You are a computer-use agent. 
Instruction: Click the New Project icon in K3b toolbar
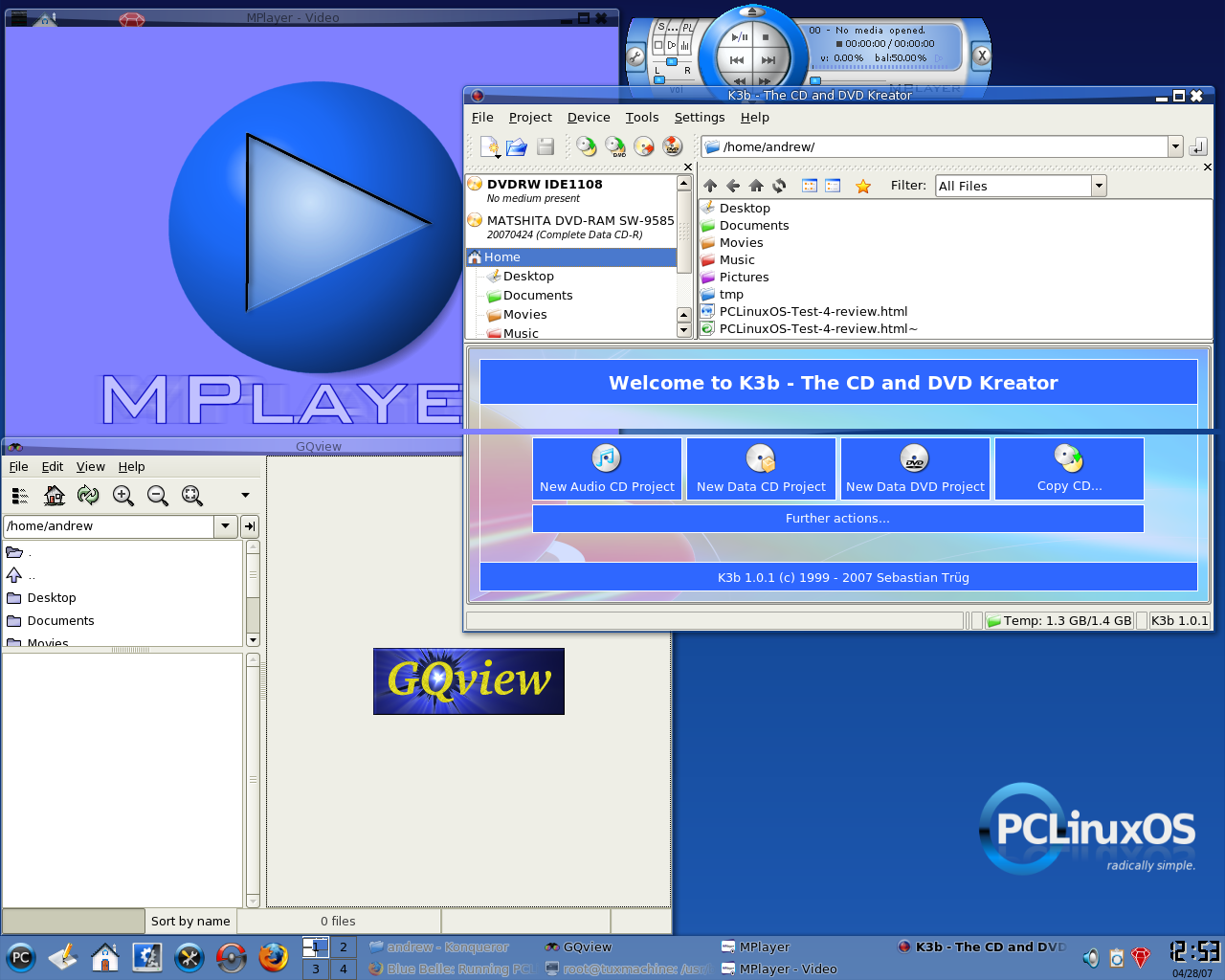(488, 145)
